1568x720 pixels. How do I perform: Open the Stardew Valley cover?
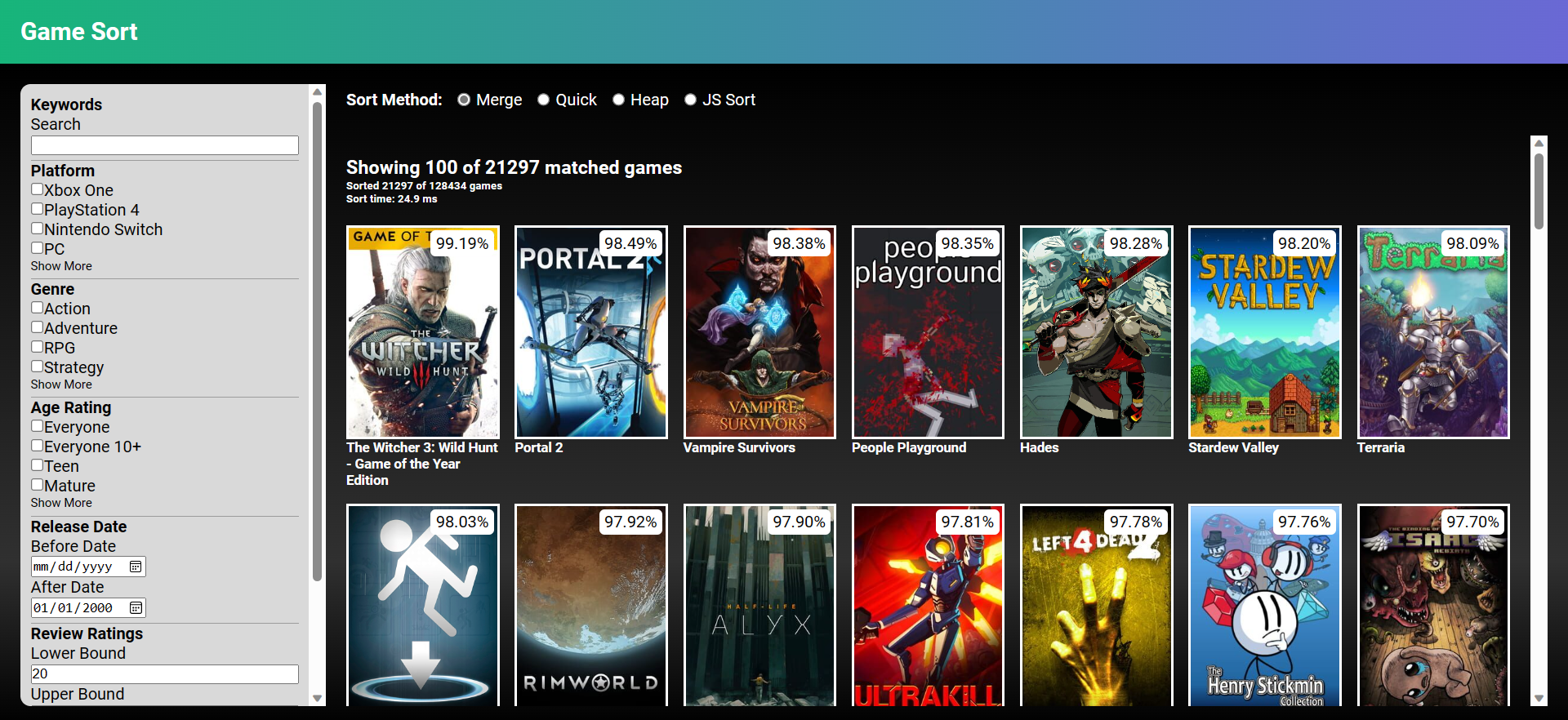coord(1265,332)
